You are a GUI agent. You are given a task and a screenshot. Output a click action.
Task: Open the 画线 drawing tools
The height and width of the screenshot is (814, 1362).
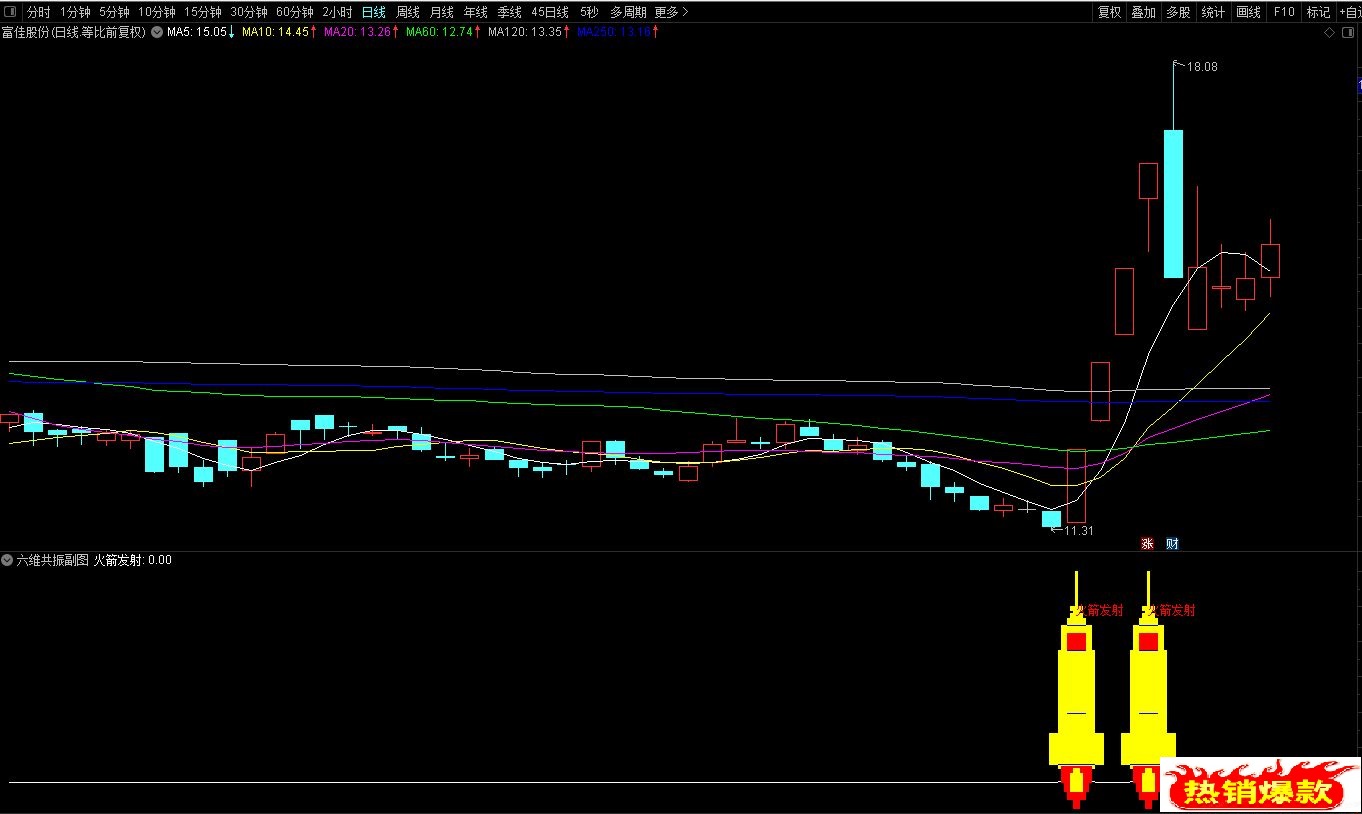[1248, 12]
